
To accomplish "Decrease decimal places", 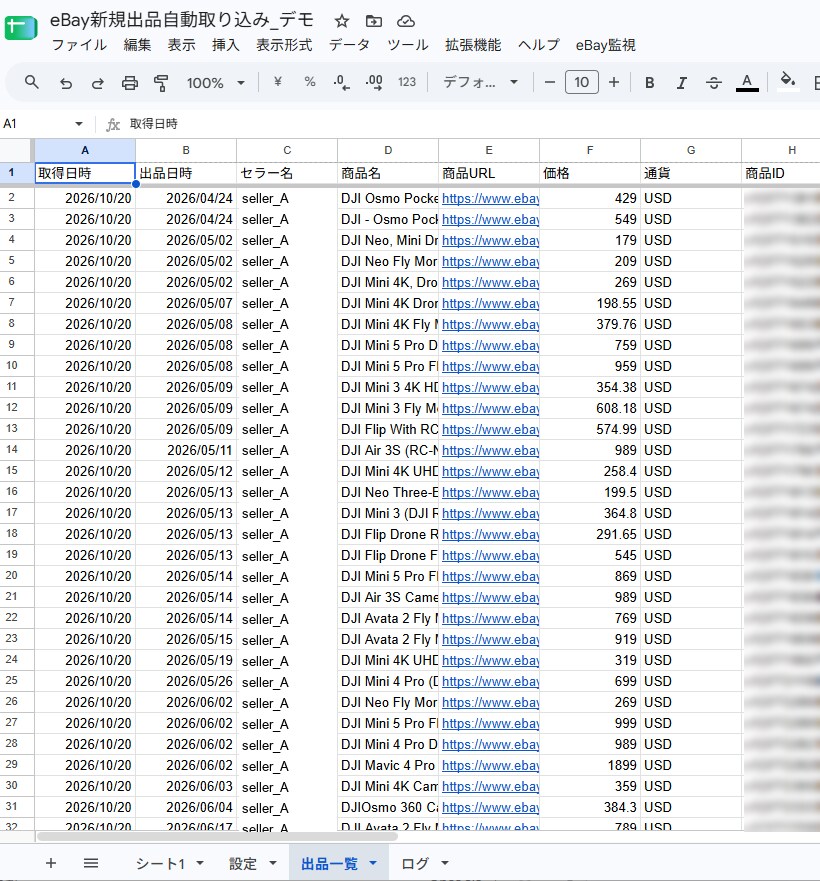I will click(341, 83).
